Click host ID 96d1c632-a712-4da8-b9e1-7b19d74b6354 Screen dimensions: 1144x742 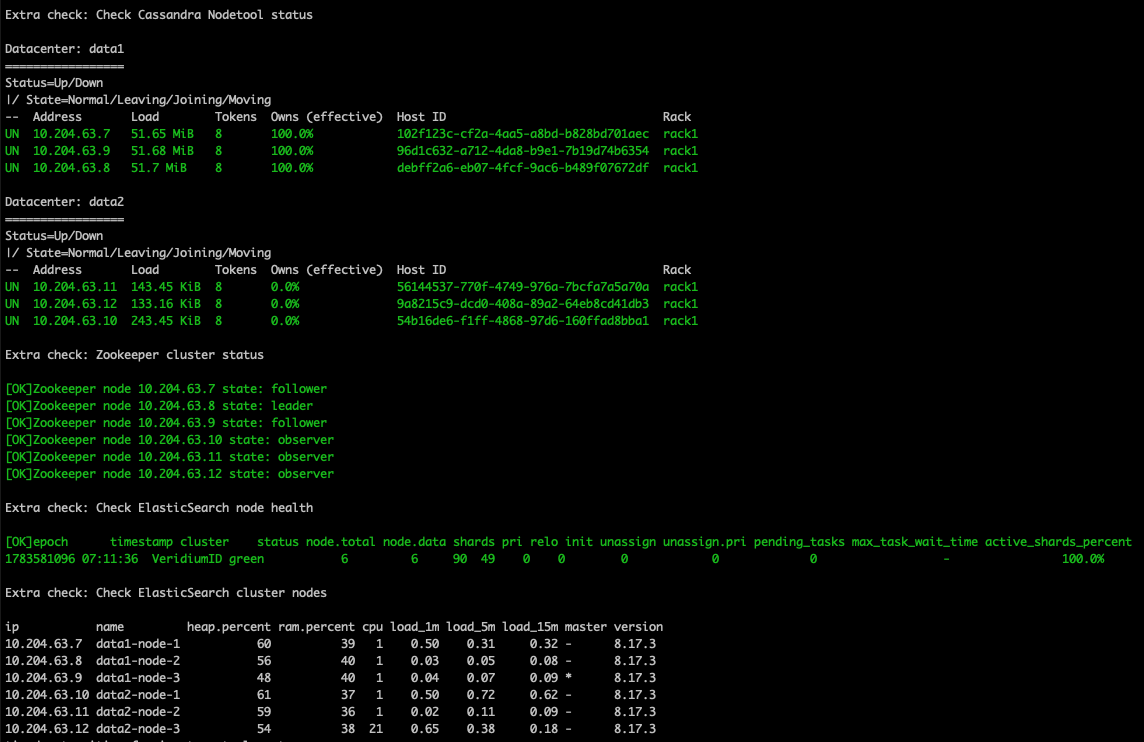pos(522,151)
